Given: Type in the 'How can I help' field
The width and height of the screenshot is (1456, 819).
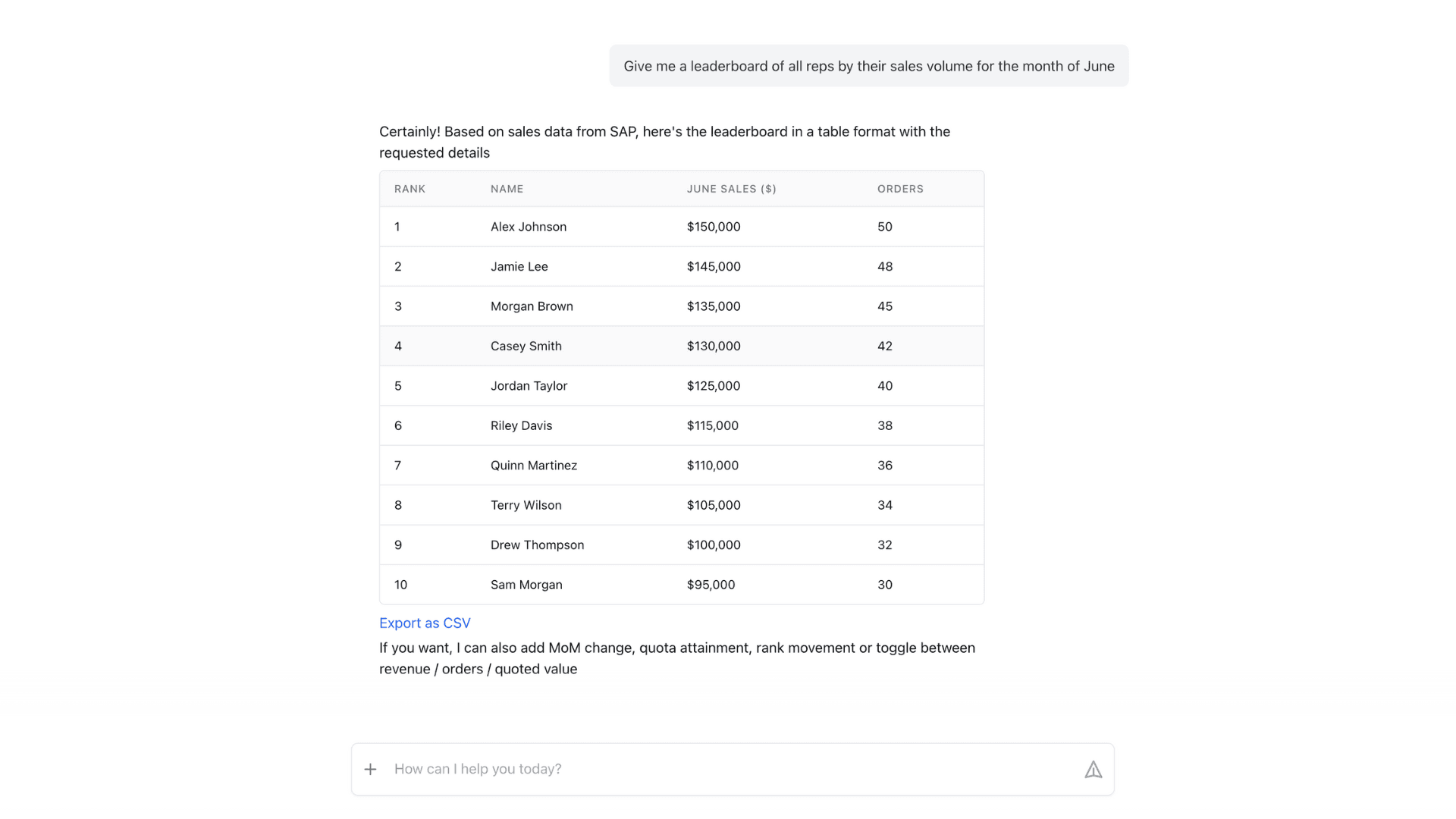Looking at the screenshot, I should click(728, 769).
